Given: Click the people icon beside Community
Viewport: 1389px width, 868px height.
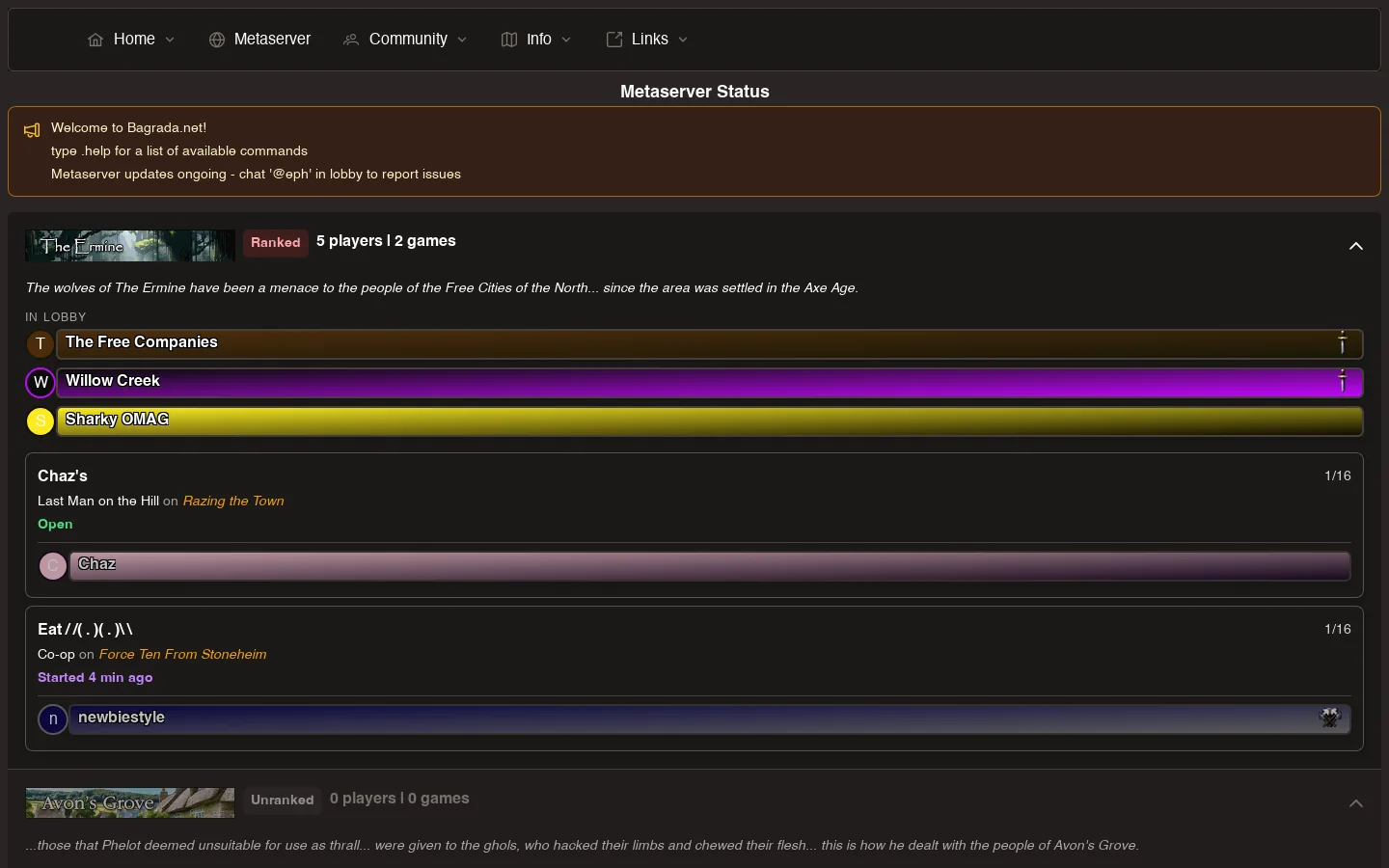Looking at the screenshot, I should [x=351, y=40].
